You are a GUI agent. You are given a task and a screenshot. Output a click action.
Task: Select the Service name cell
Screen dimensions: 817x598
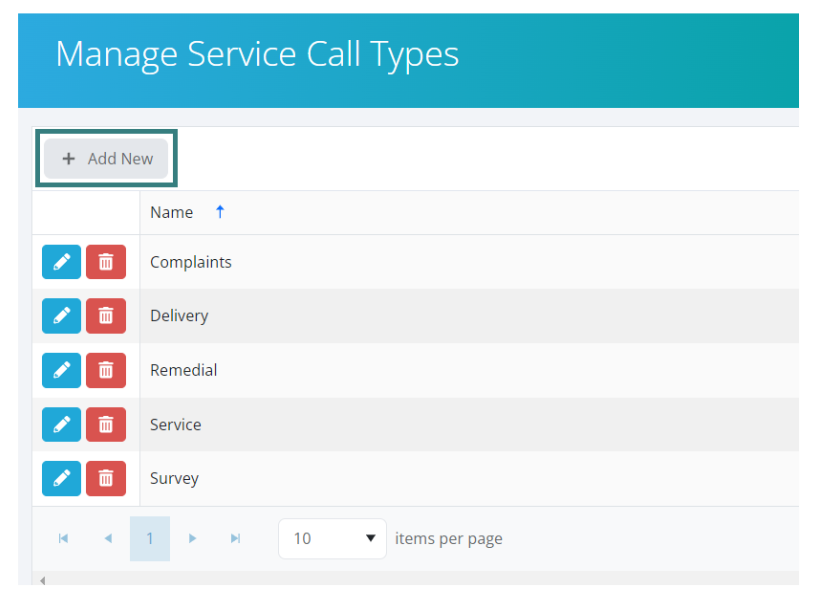(x=469, y=425)
